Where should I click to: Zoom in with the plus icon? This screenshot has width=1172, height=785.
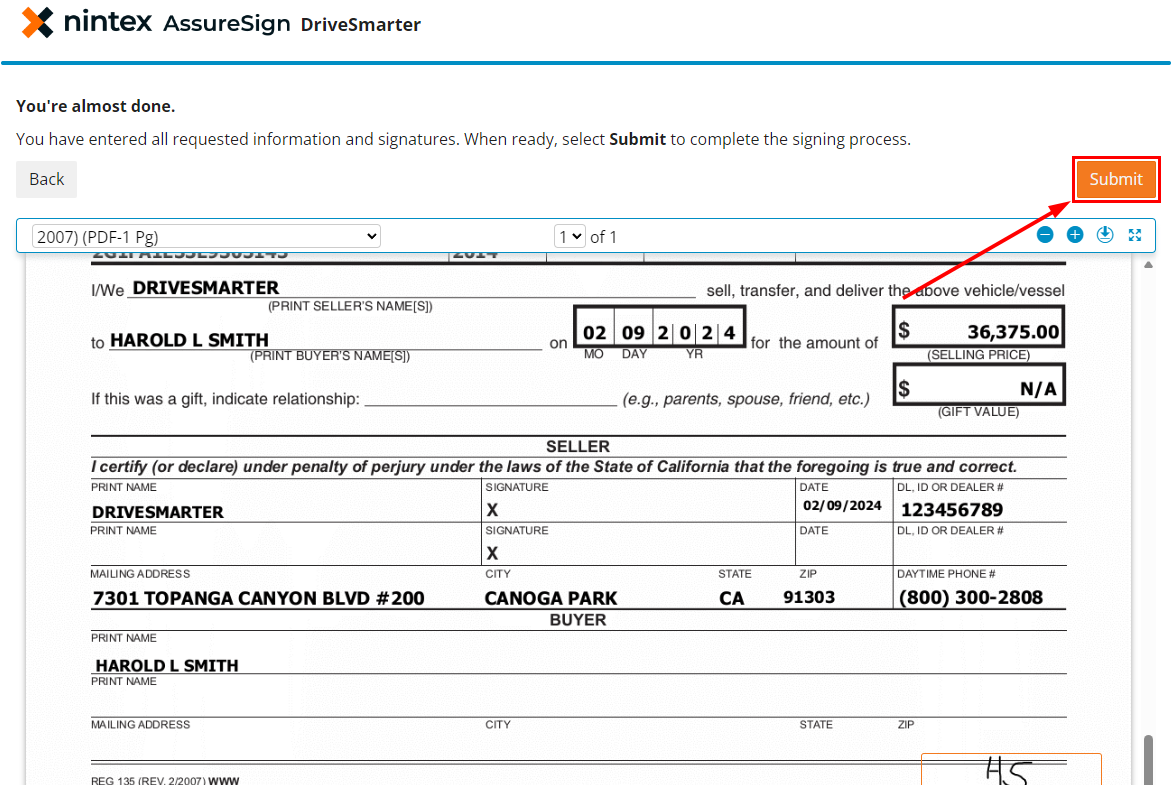tap(1075, 235)
